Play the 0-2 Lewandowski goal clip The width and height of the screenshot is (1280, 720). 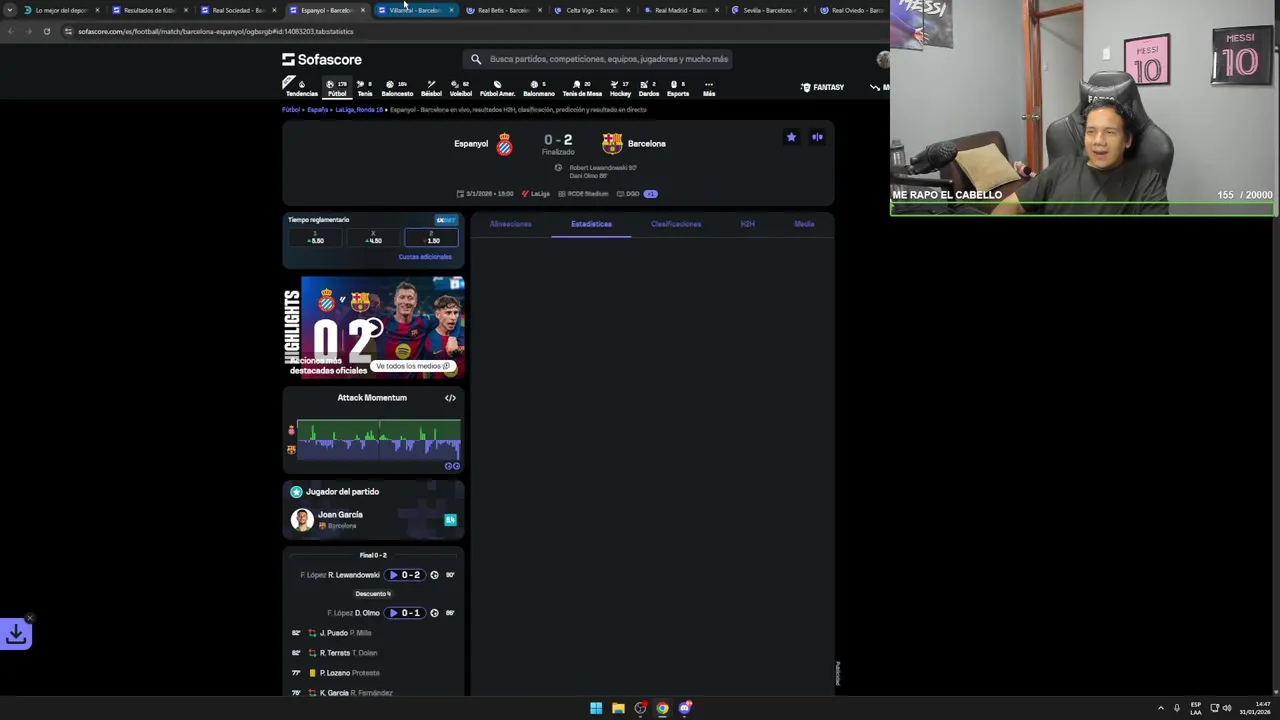(407, 575)
